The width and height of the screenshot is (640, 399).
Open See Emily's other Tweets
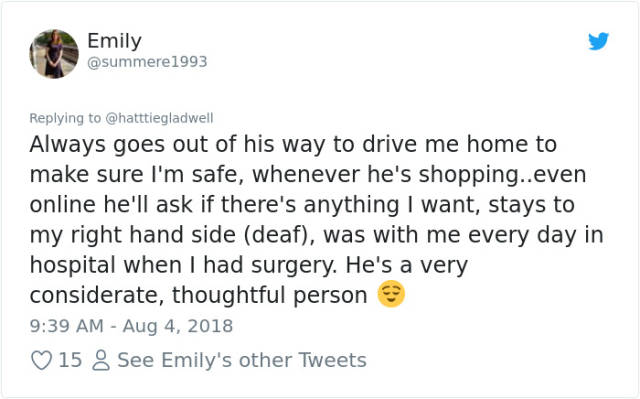[242, 360]
